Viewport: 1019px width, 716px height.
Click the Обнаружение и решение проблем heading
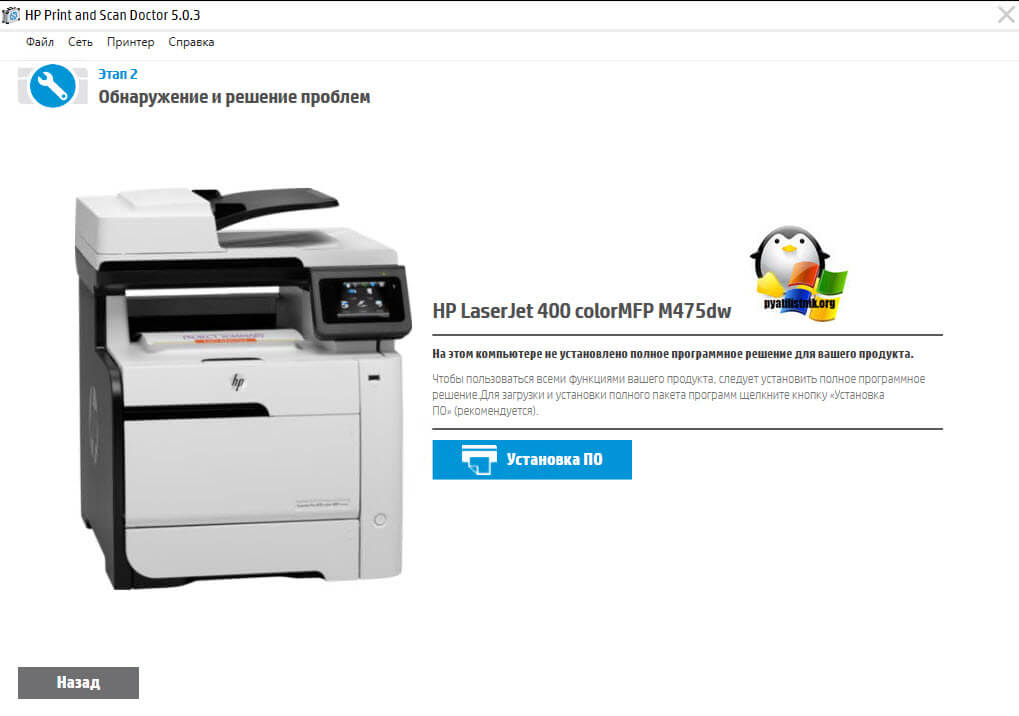pyautogui.click(x=234, y=97)
